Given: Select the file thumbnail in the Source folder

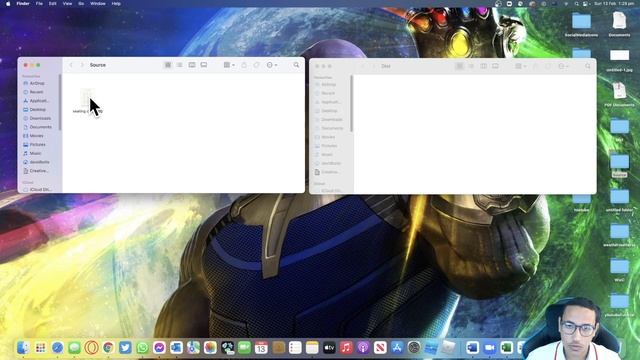Looking at the screenshot, I should click(x=87, y=98).
